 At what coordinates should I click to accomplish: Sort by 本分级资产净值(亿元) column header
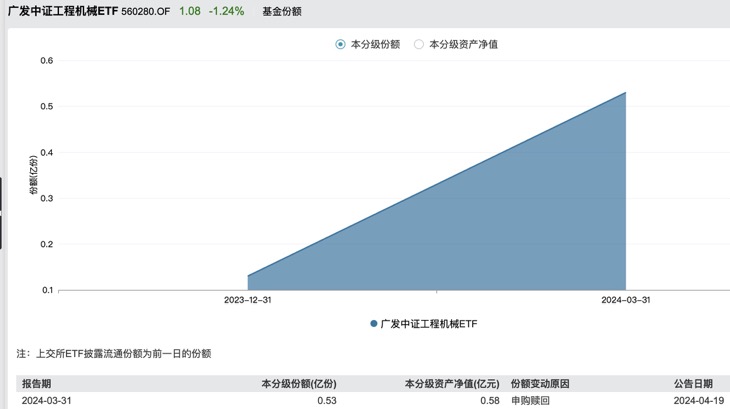[x=452, y=384]
